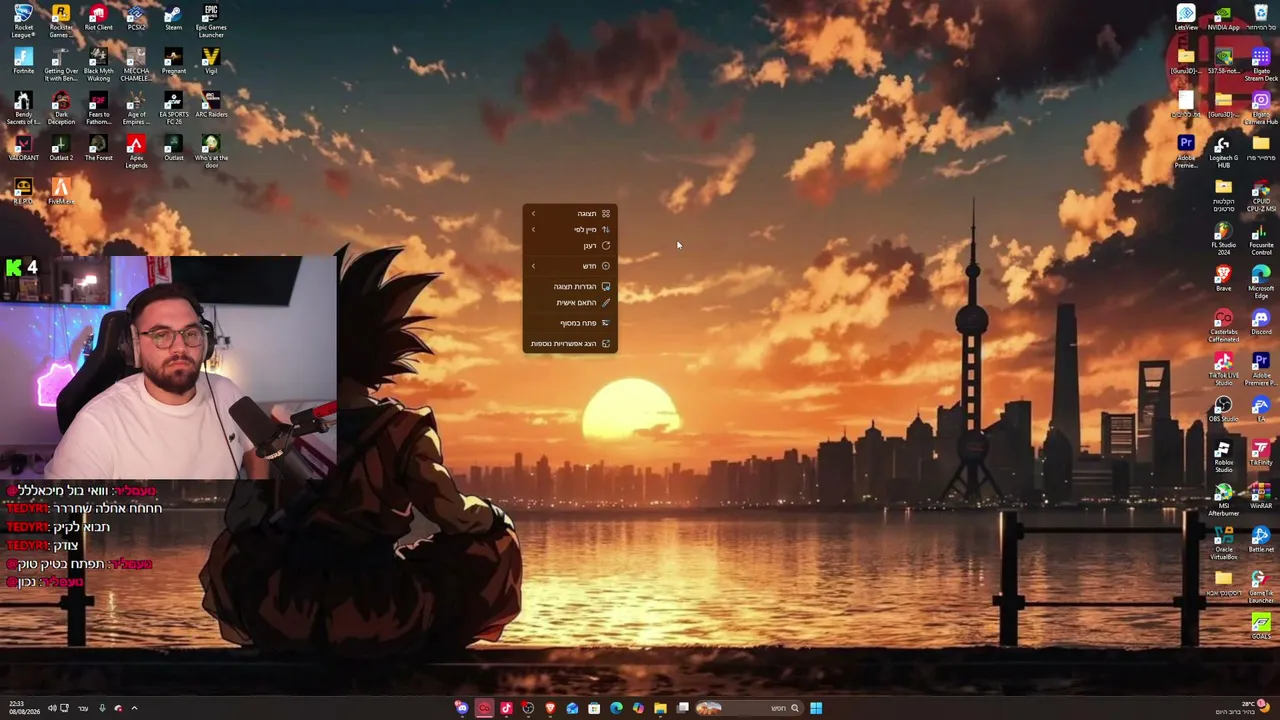Image resolution: width=1280 pixels, height=720 pixels.
Task: Select the Logitech G HUB icon
Action: click(x=1223, y=152)
